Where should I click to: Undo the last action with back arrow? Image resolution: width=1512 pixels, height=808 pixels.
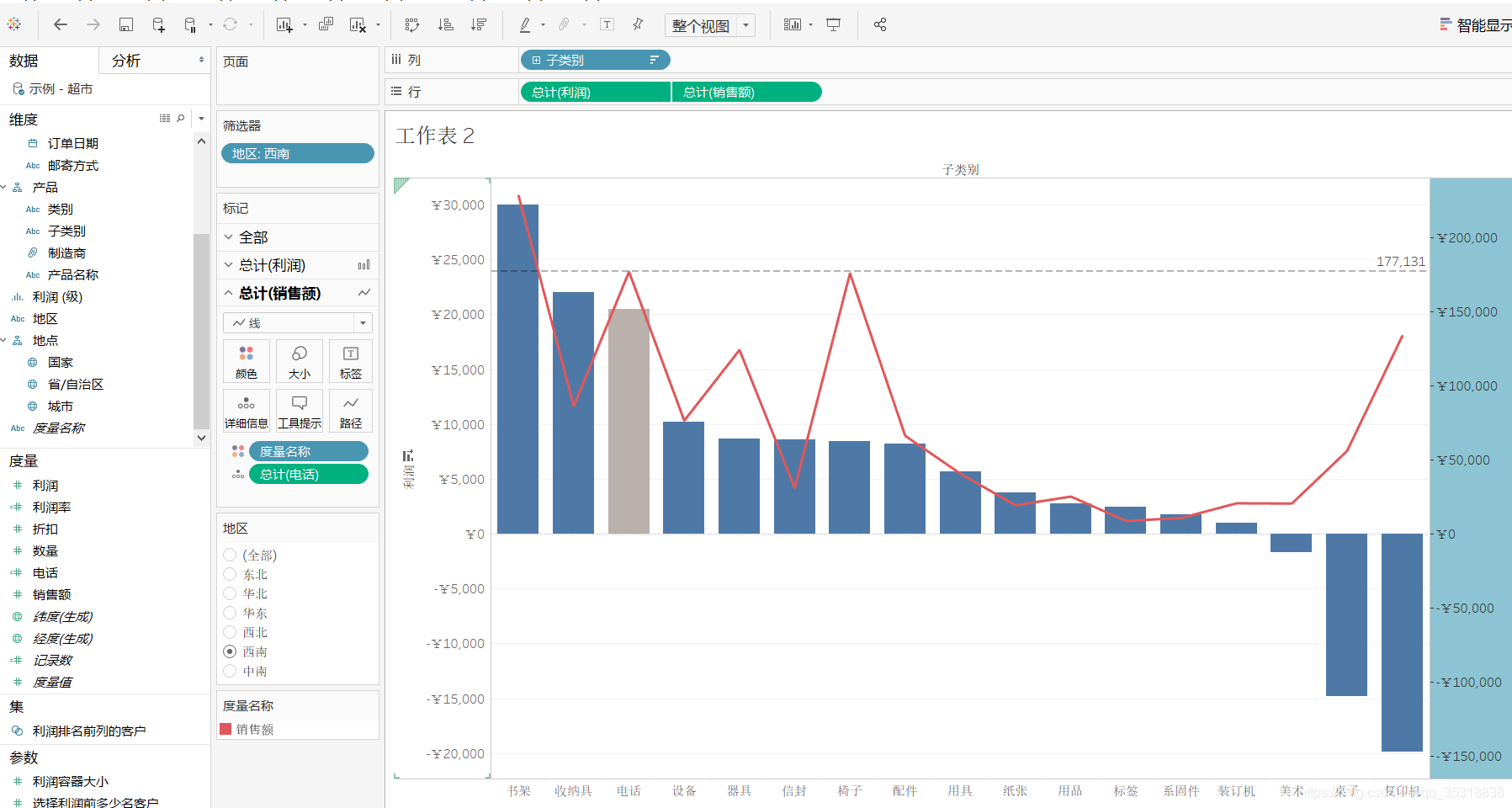point(61,24)
